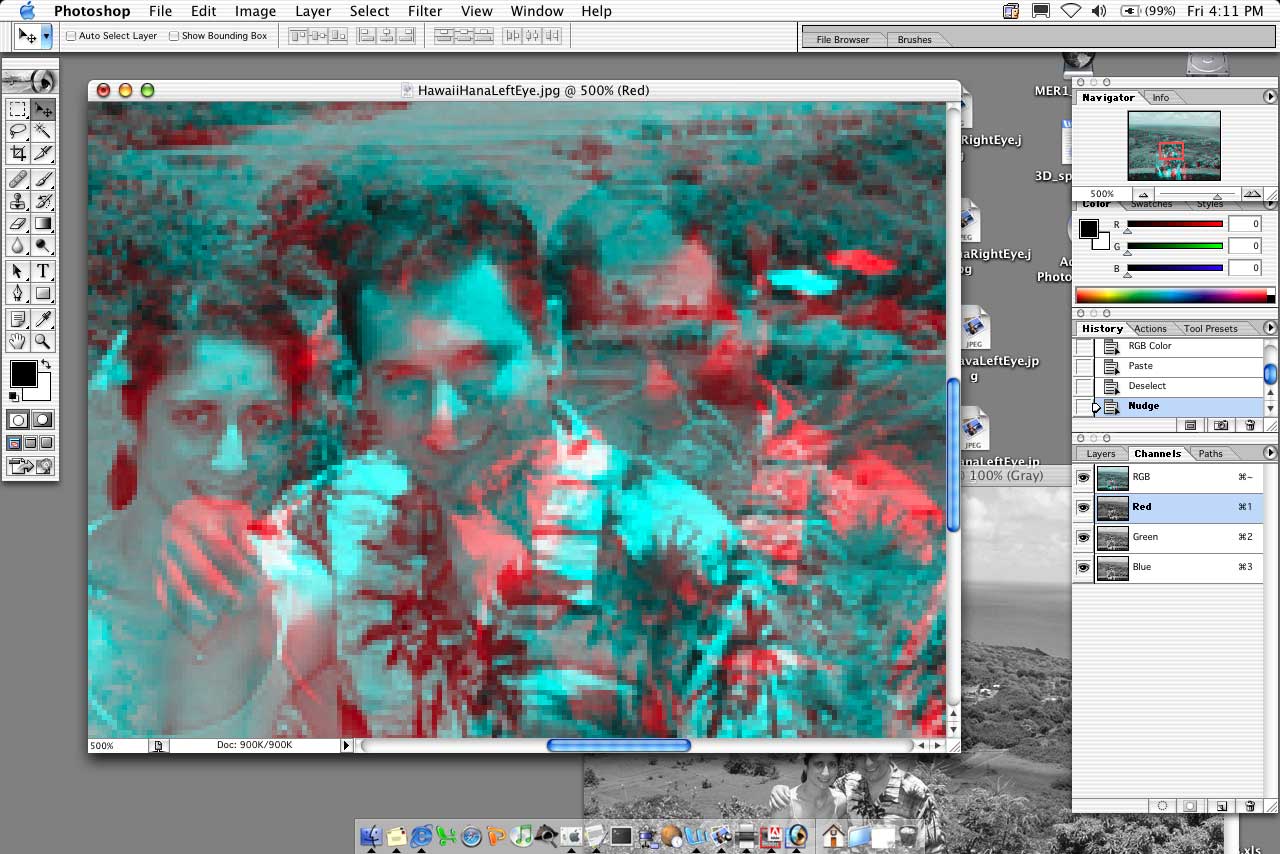The image size is (1280, 854).
Task: Activate the Zoom magnifier tool
Action: pos(43,341)
